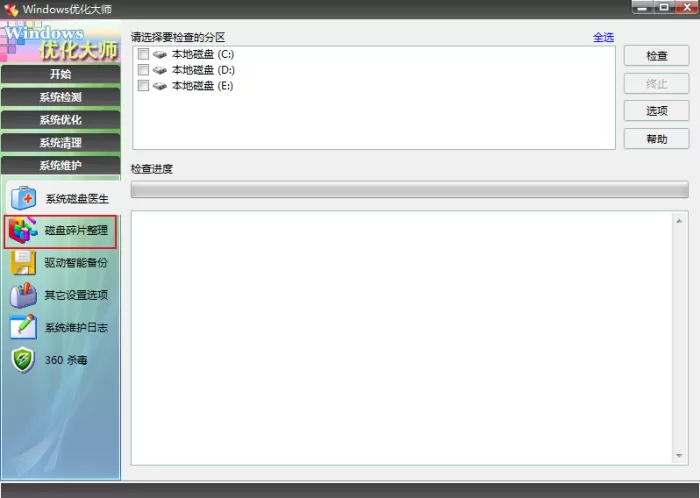
Task: Select the 系统维护 sidebar section
Action: point(60,165)
